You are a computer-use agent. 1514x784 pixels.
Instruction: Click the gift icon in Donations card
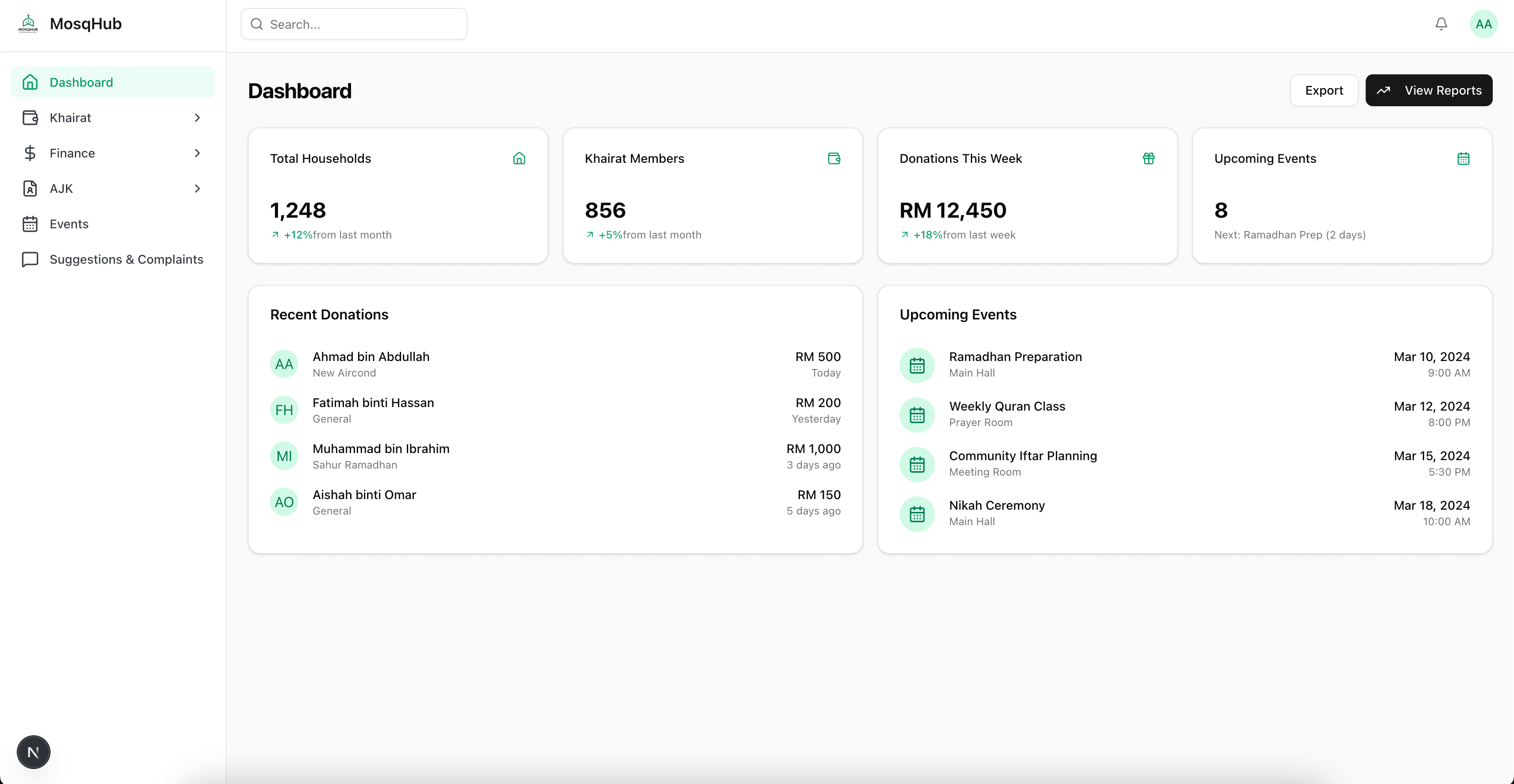click(1148, 158)
